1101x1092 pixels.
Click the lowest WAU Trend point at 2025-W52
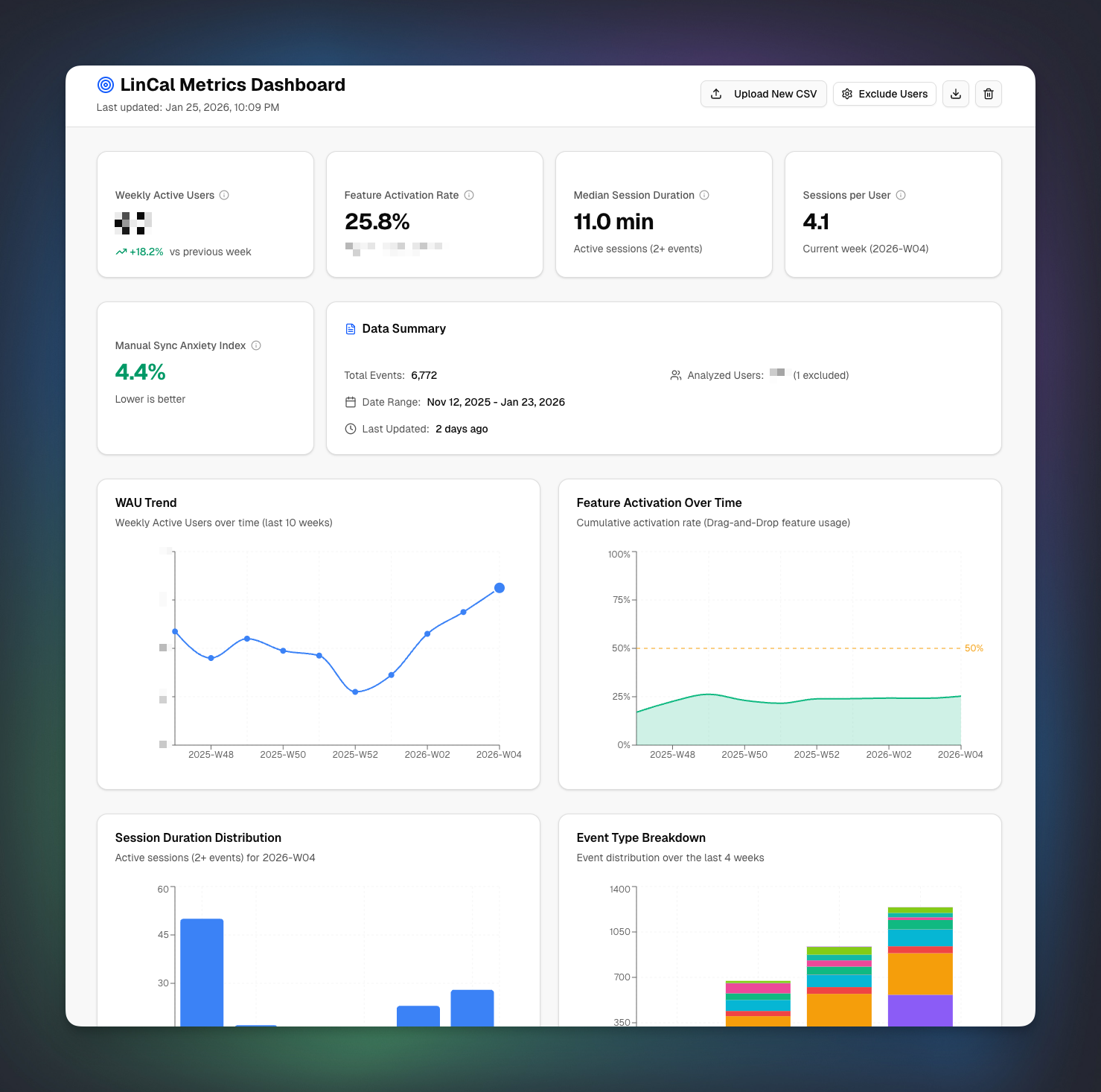point(355,692)
